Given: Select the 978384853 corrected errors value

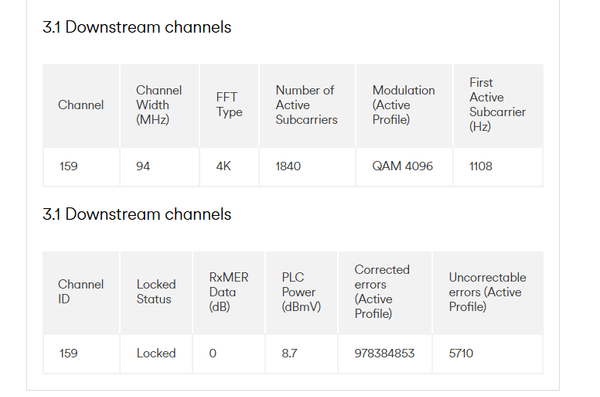Looking at the screenshot, I should [x=384, y=353].
